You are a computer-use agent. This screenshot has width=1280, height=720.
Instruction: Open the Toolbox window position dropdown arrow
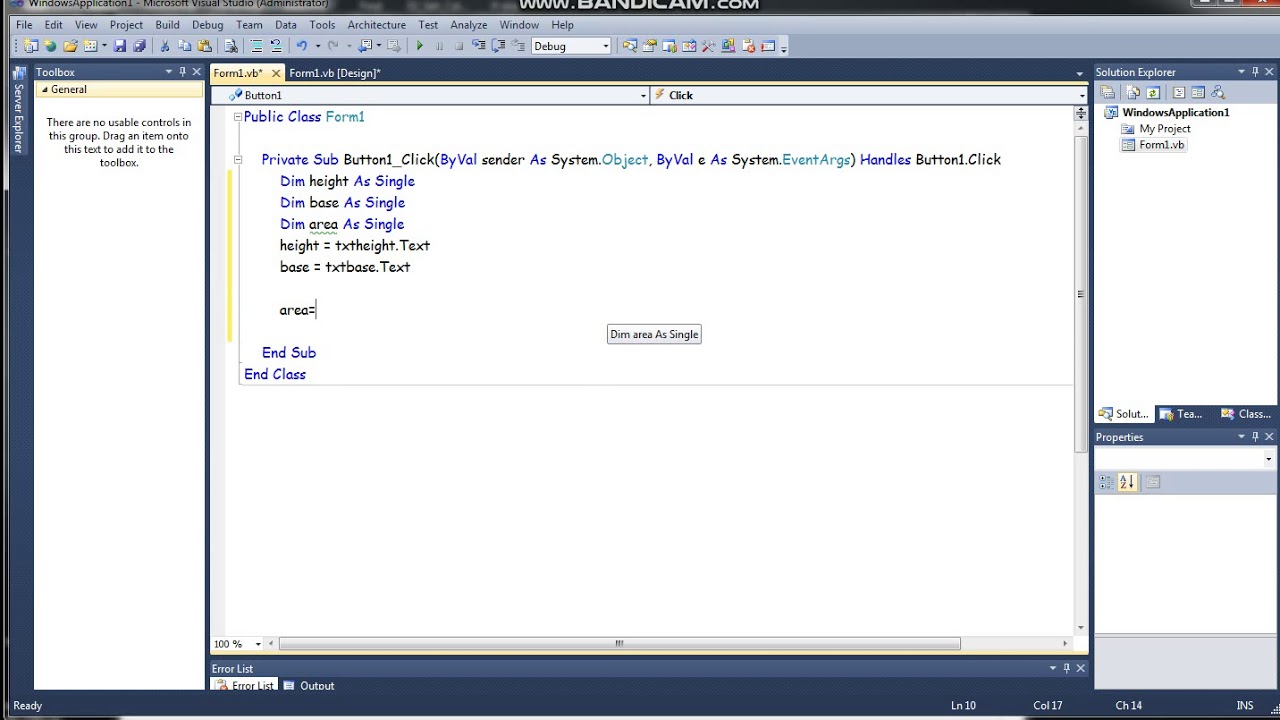169,72
